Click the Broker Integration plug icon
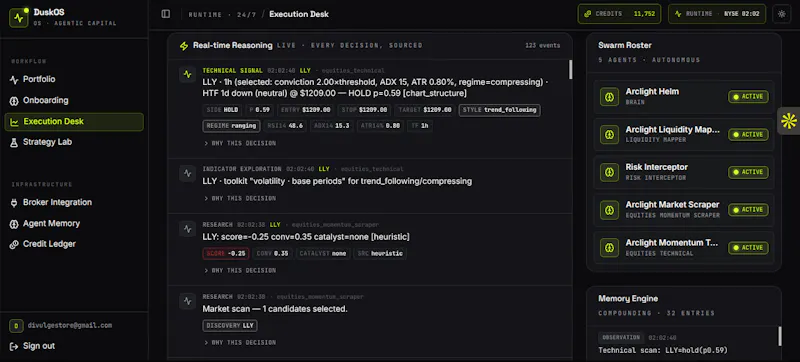The image size is (800, 362). pos(14,202)
